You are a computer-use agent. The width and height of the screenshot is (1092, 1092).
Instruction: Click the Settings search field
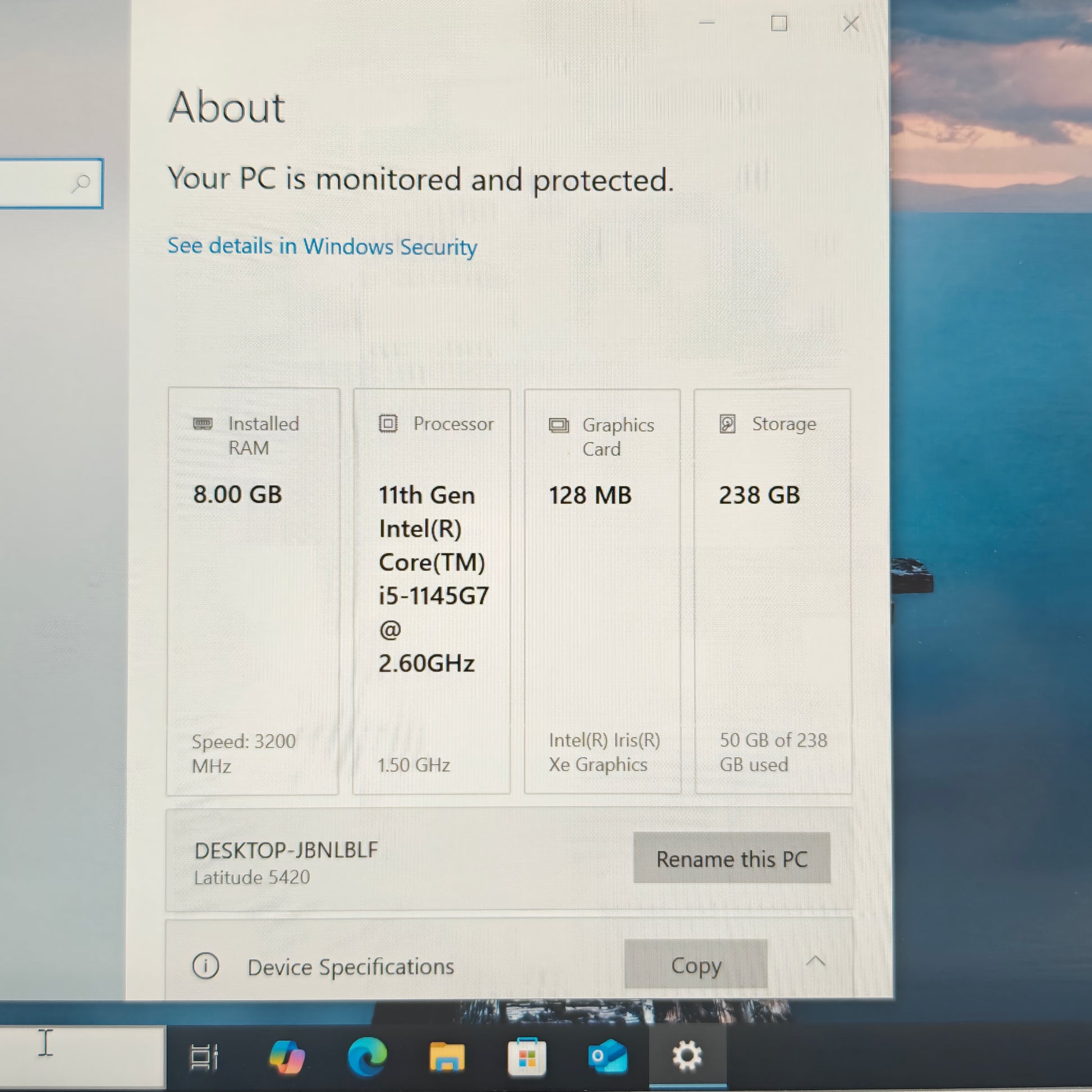34,183
